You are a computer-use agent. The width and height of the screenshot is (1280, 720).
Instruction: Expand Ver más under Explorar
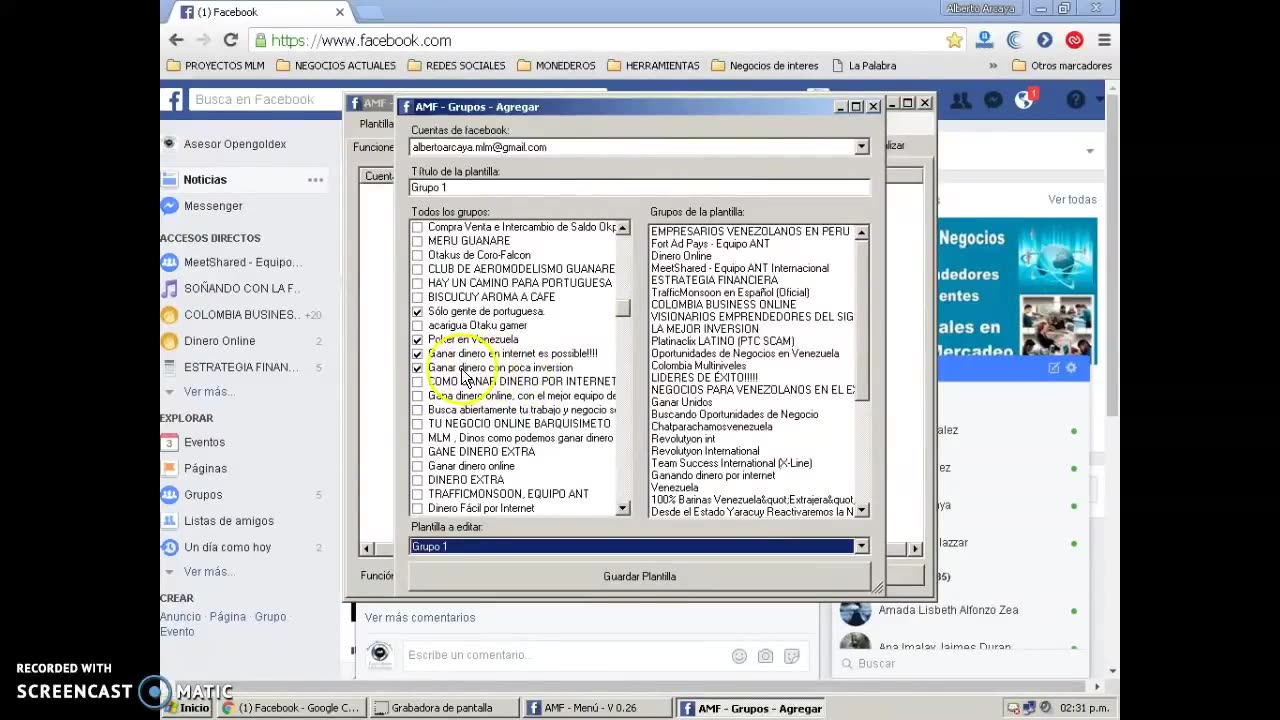[x=207, y=572]
